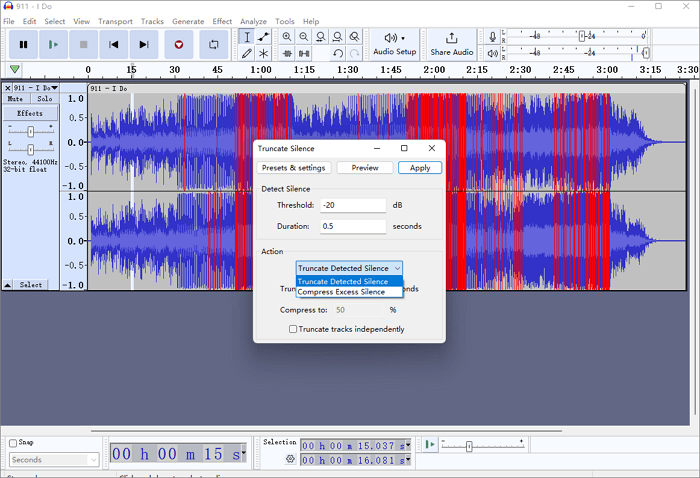Toggle the Snap checkbox

point(13,443)
